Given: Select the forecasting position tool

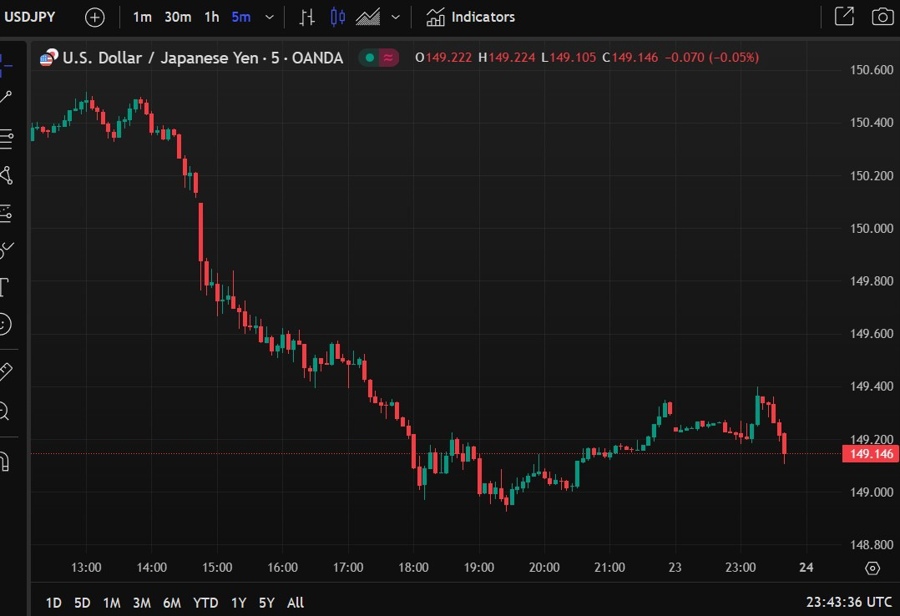Looking at the screenshot, I should coord(6,214).
